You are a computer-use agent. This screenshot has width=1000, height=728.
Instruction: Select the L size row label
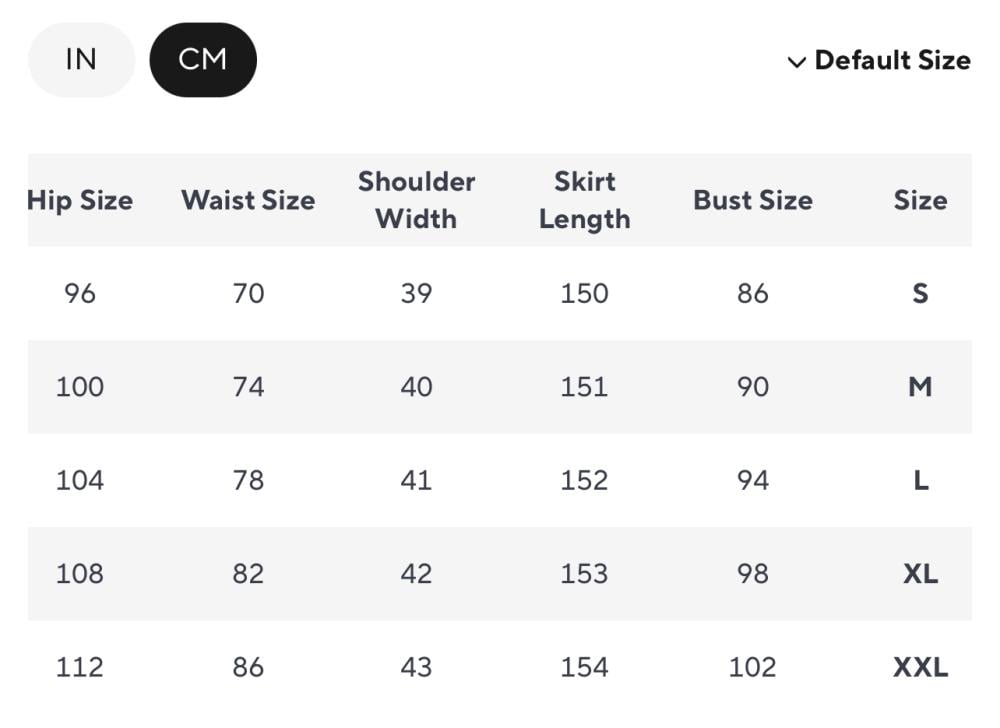tap(920, 481)
